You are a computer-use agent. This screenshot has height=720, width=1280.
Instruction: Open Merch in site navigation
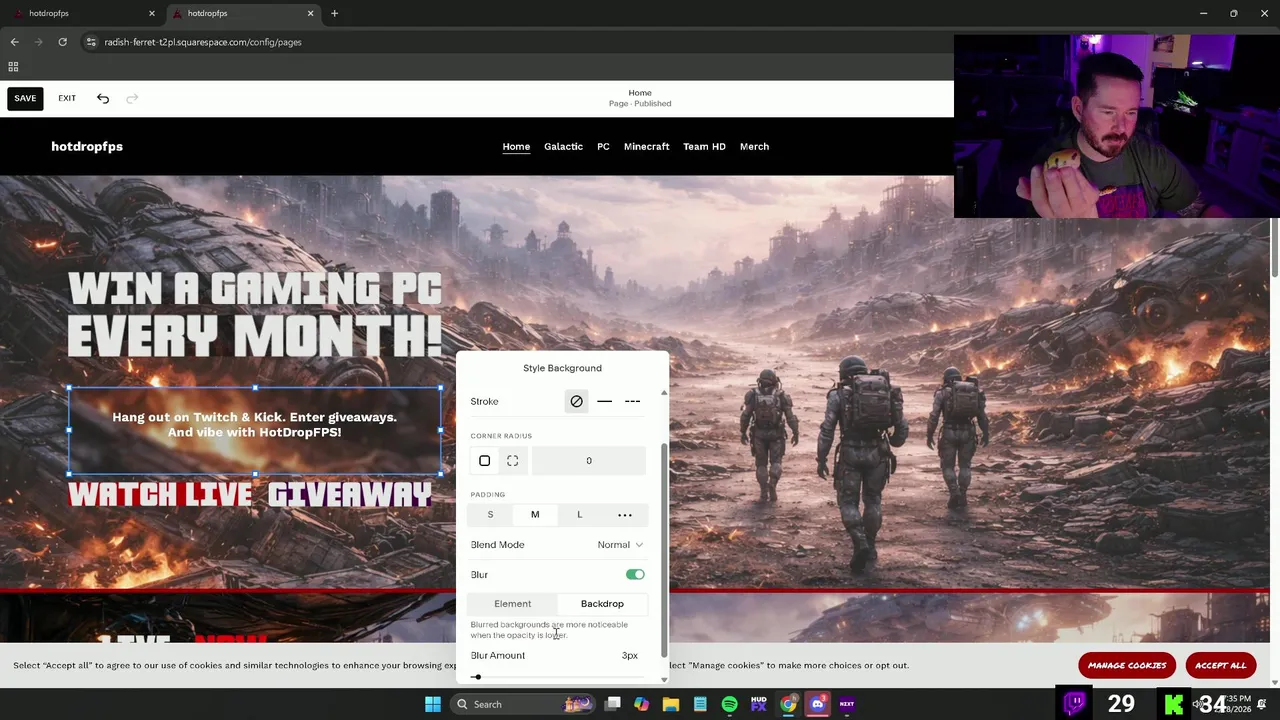(x=754, y=147)
